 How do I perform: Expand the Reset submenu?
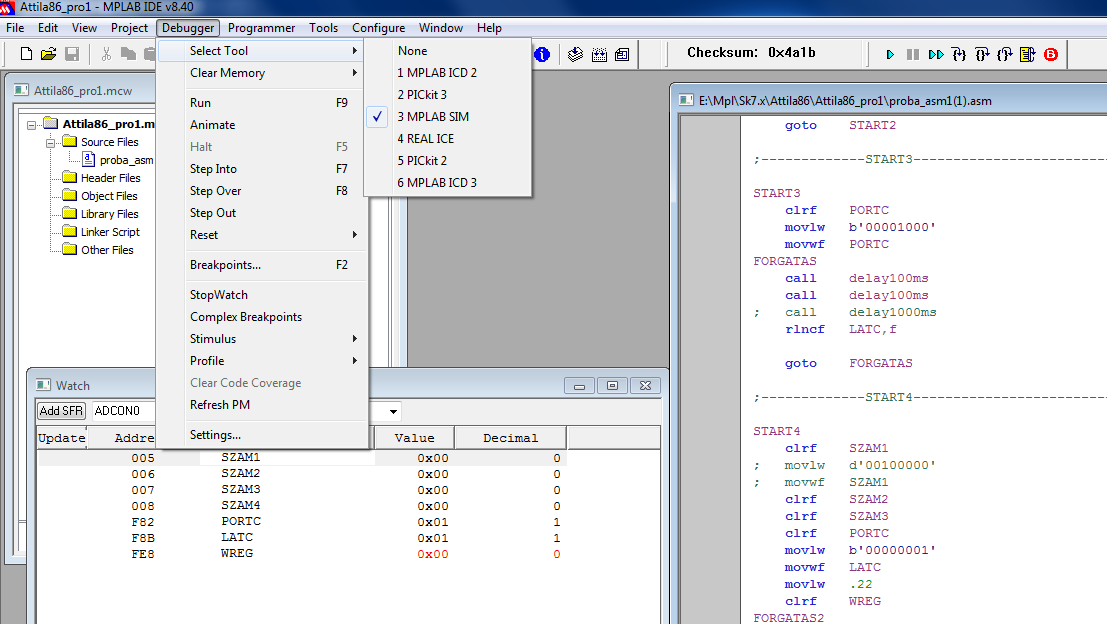[261, 234]
